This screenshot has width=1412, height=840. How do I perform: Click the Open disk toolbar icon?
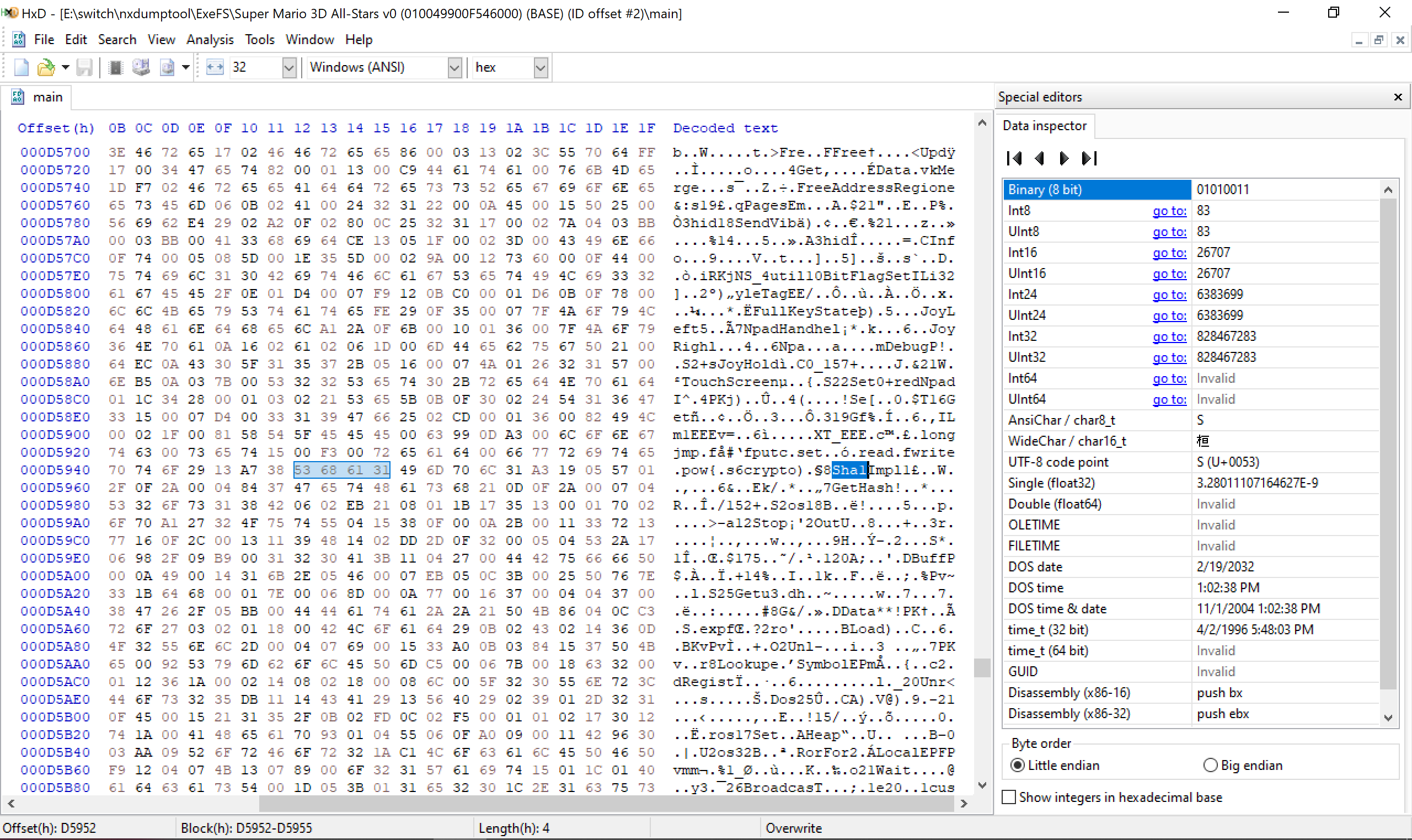tap(141, 67)
